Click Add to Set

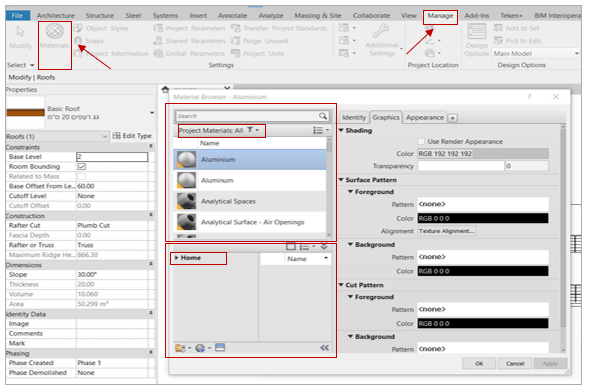pyautogui.click(x=517, y=28)
